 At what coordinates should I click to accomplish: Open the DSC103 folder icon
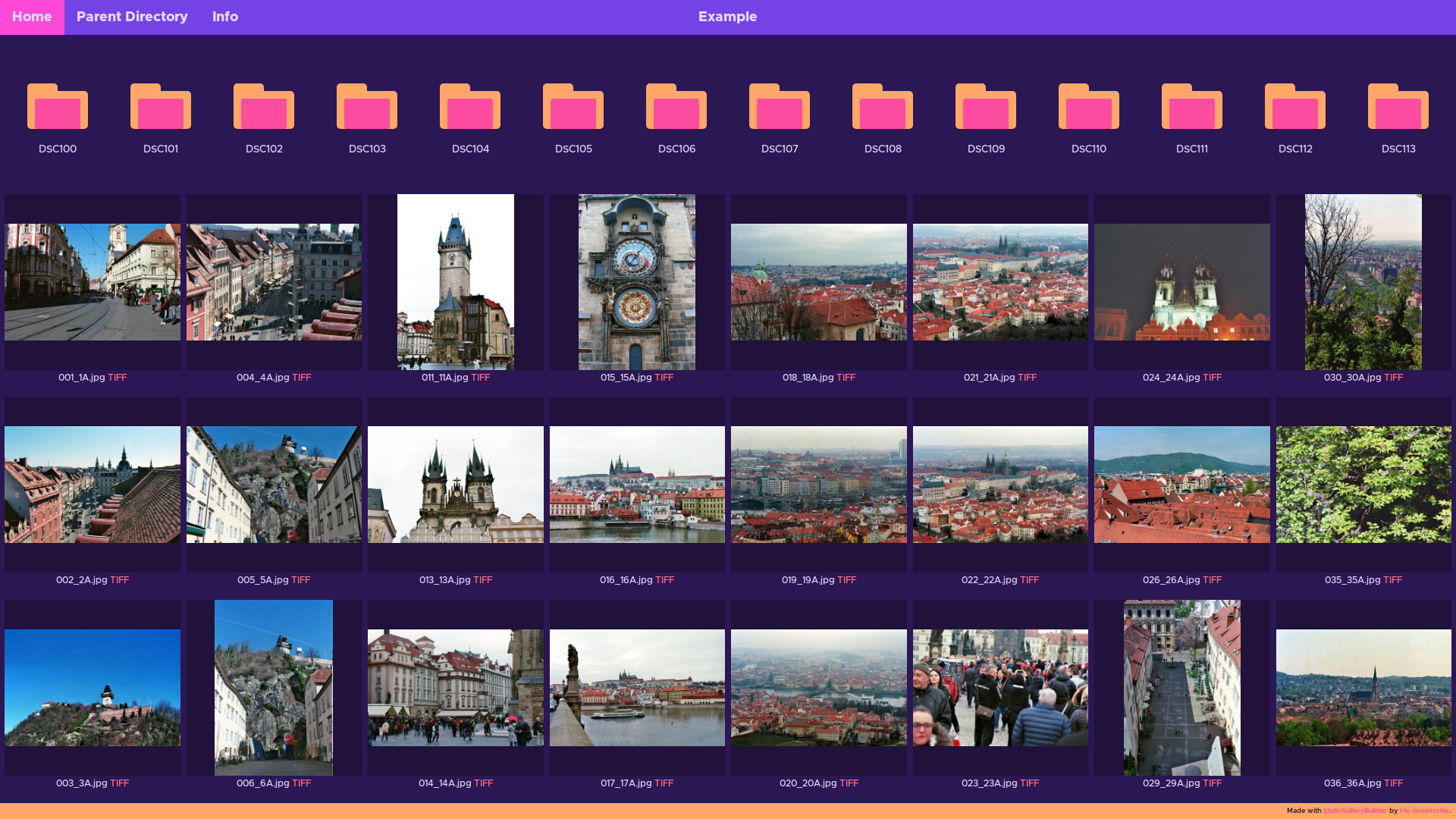click(x=367, y=107)
